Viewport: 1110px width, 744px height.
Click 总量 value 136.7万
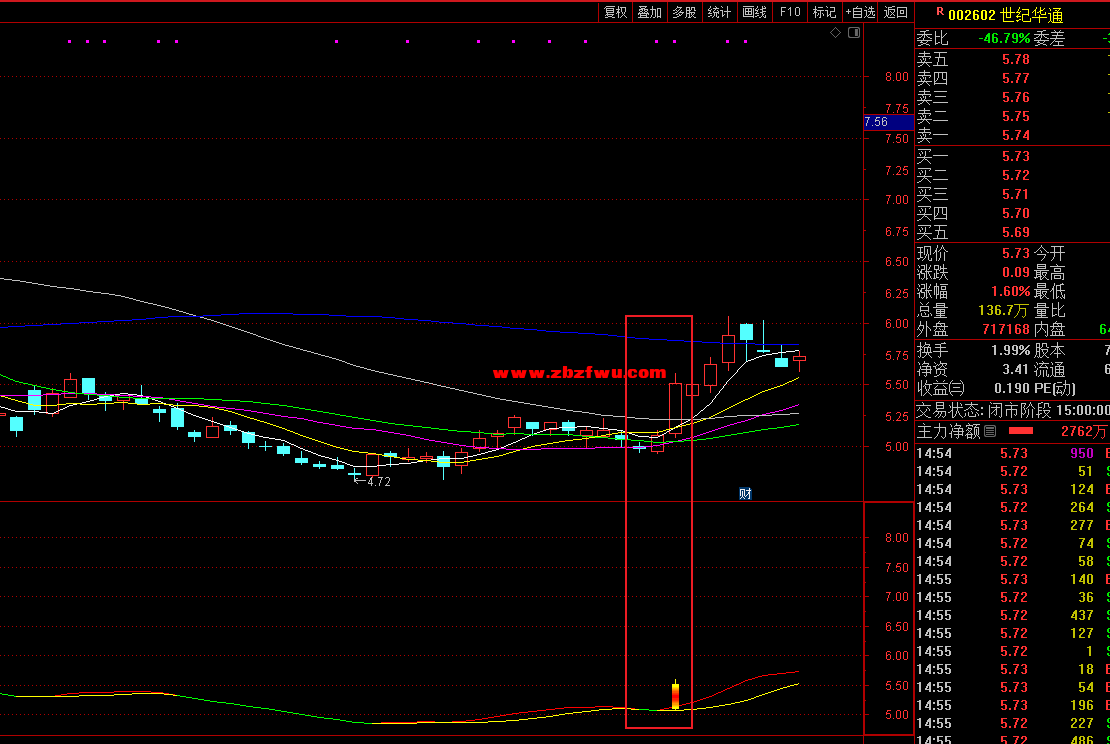(1003, 311)
